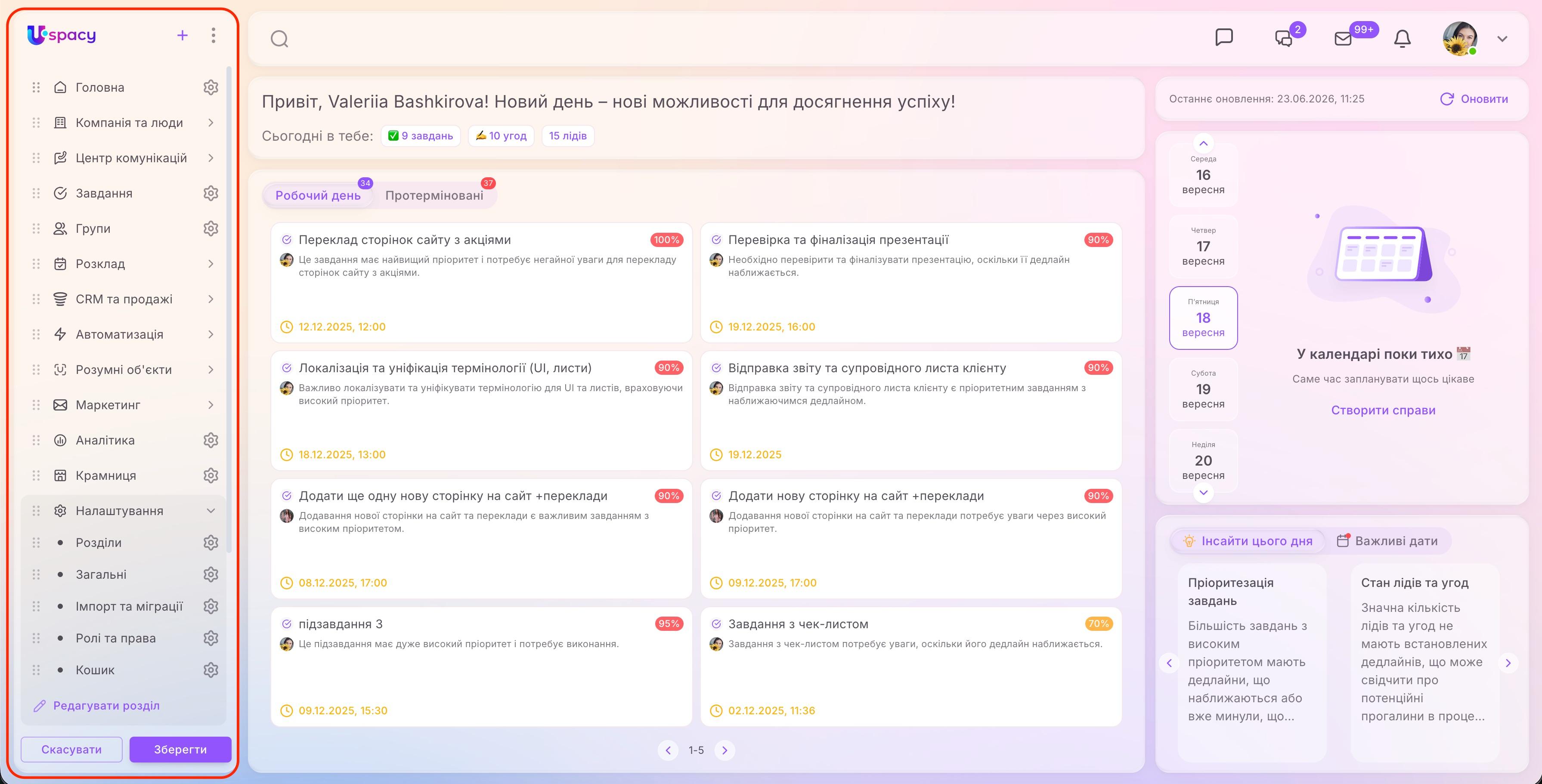Expand the Компанія та люди section
Viewport: 1542px width, 784px height.
click(211, 123)
